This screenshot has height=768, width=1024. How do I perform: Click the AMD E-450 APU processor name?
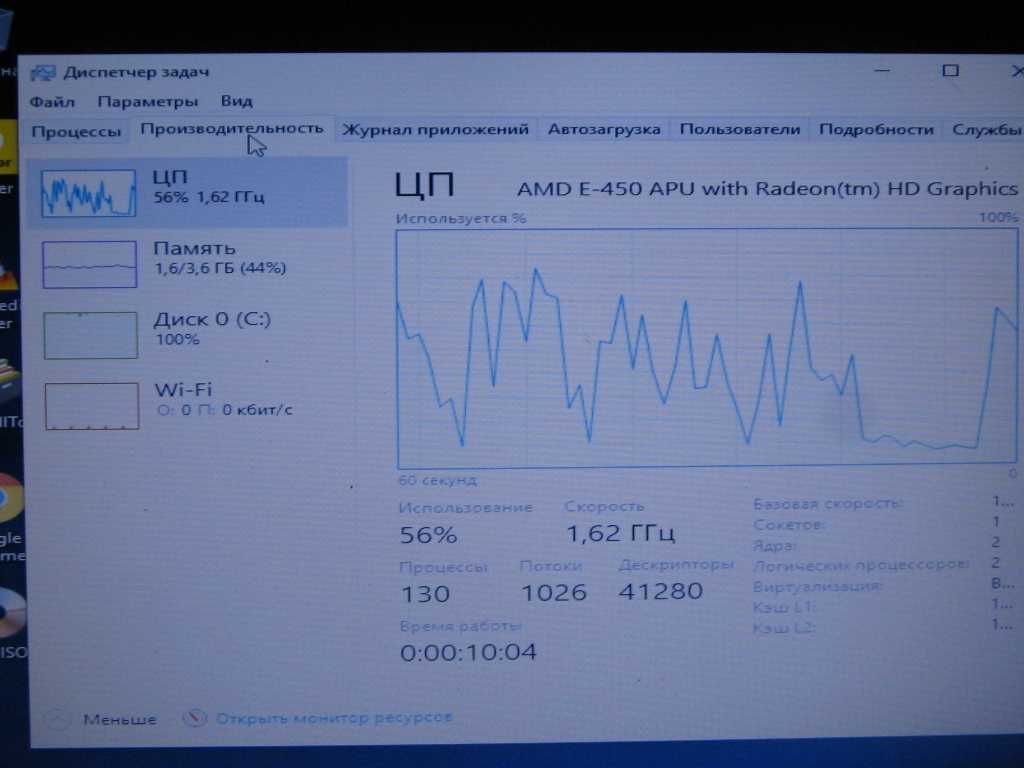(767, 189)
